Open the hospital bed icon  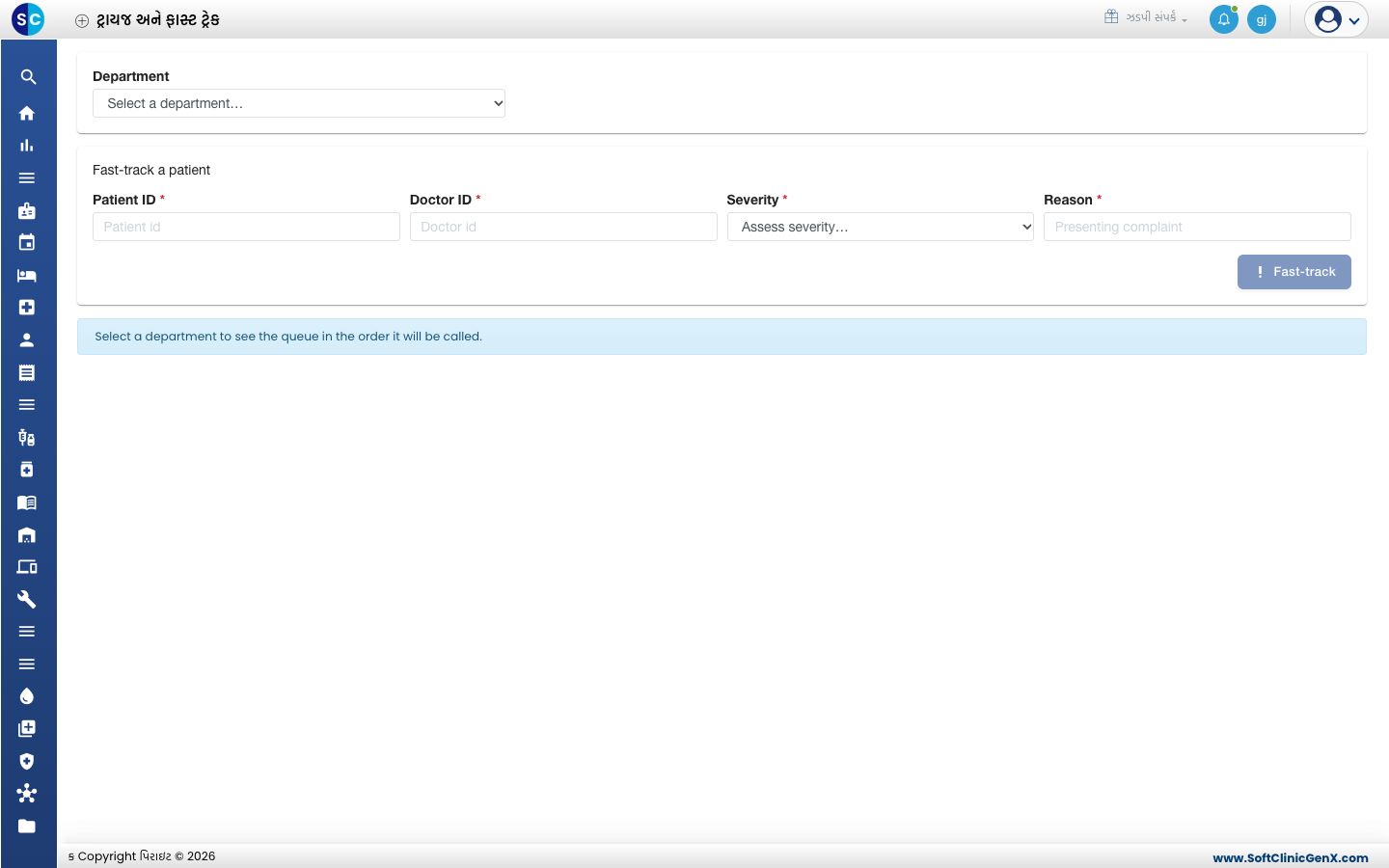tap(27, 276)
